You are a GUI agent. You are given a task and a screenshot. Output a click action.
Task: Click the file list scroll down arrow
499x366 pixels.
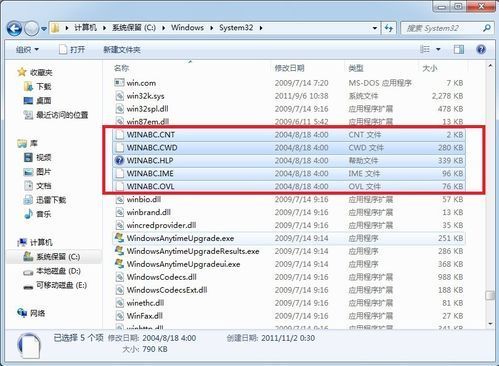(490, 323)
